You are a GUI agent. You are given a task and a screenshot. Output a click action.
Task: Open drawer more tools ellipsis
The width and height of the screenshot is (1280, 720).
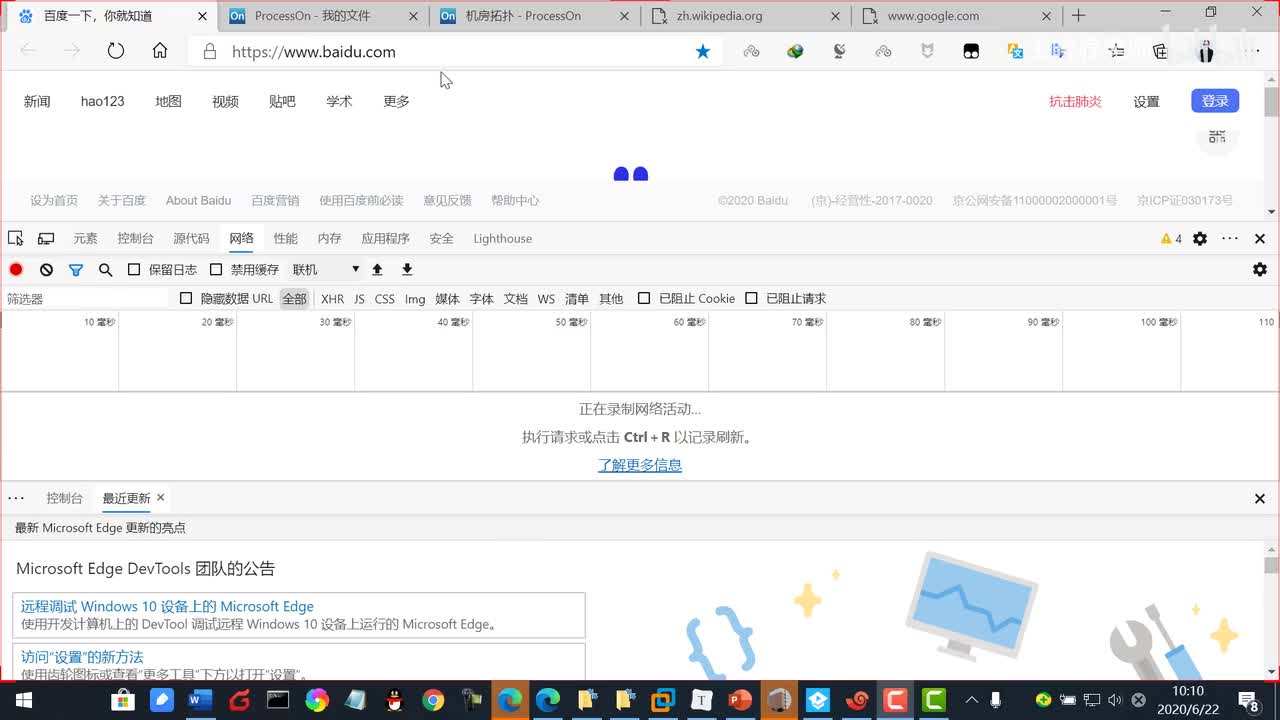16,497
